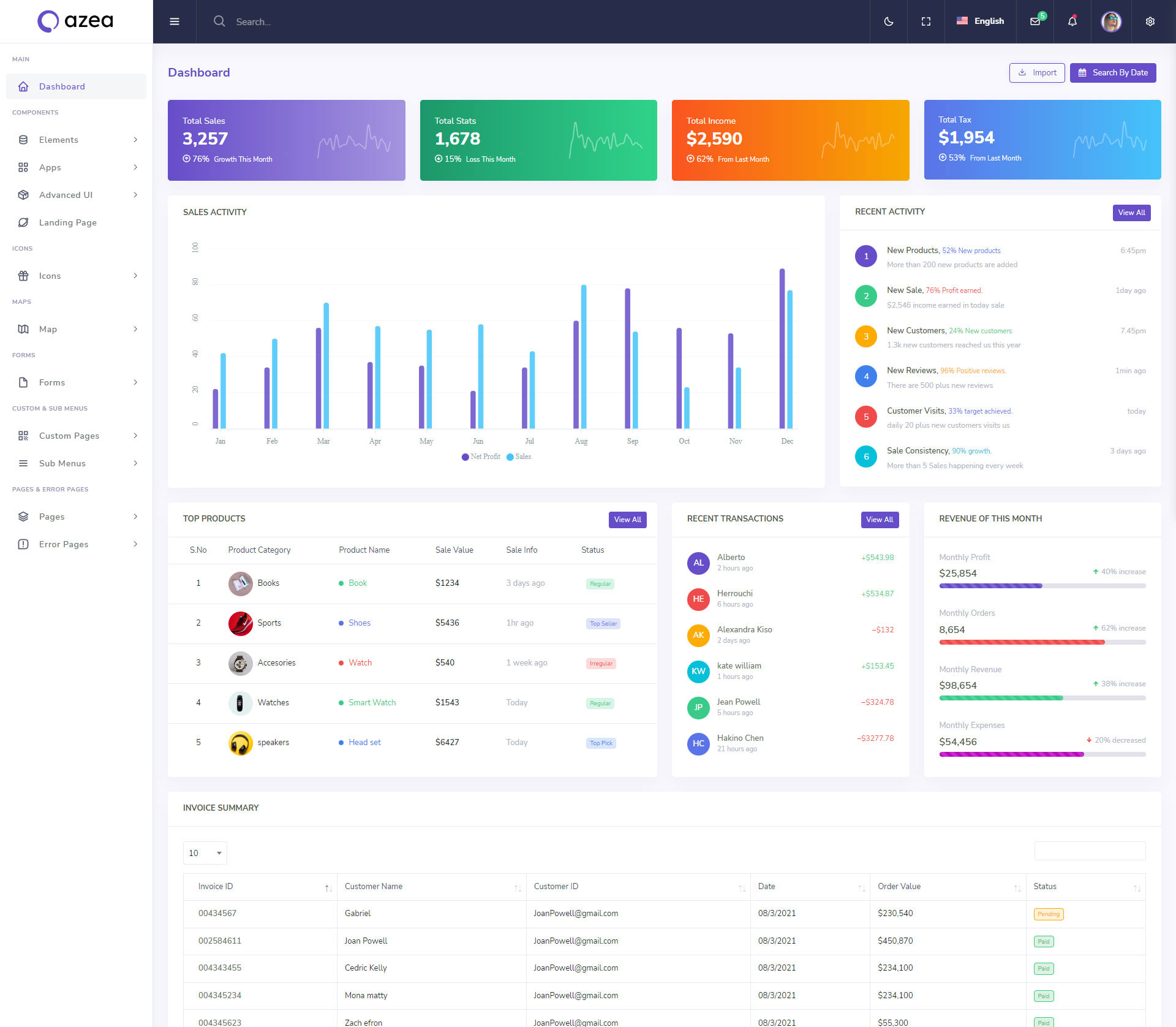Click the search magnifier icon
The width and height of the screenshot is (1176, 1027).
coord(219,21)
